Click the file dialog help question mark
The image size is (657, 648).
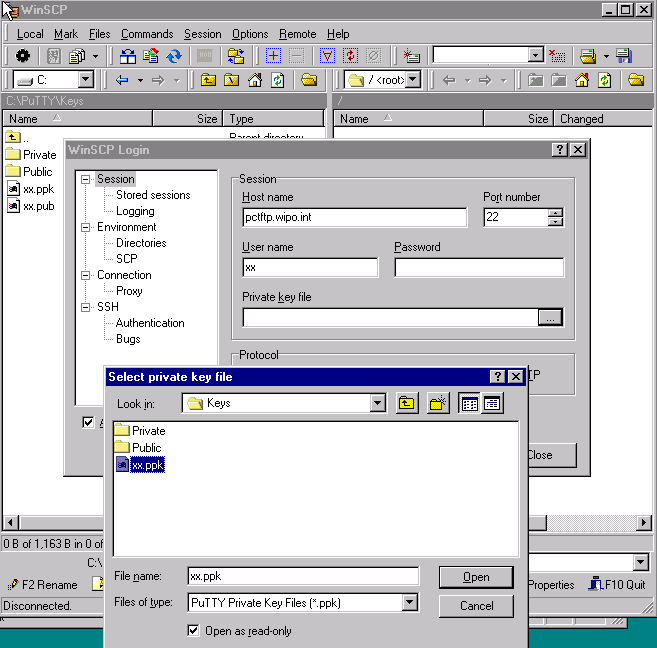(497, 376)
